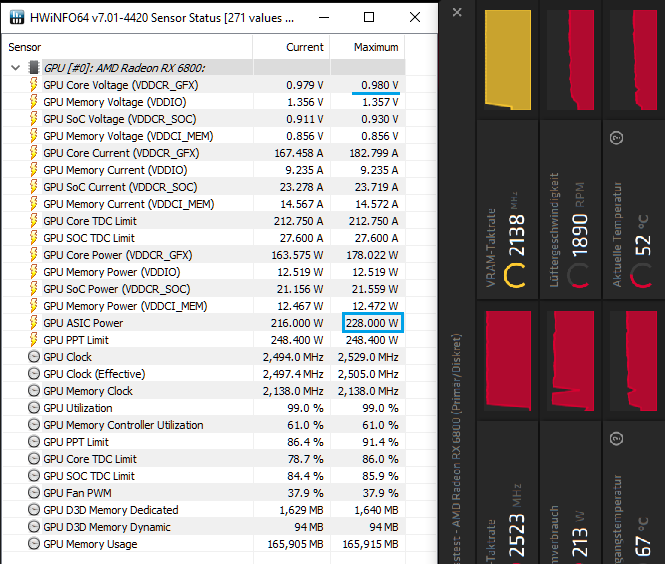The image size is (665, 564).
Task: Close the HWiNFO64 Sensor Status window
Action: (x=415, y=17)
